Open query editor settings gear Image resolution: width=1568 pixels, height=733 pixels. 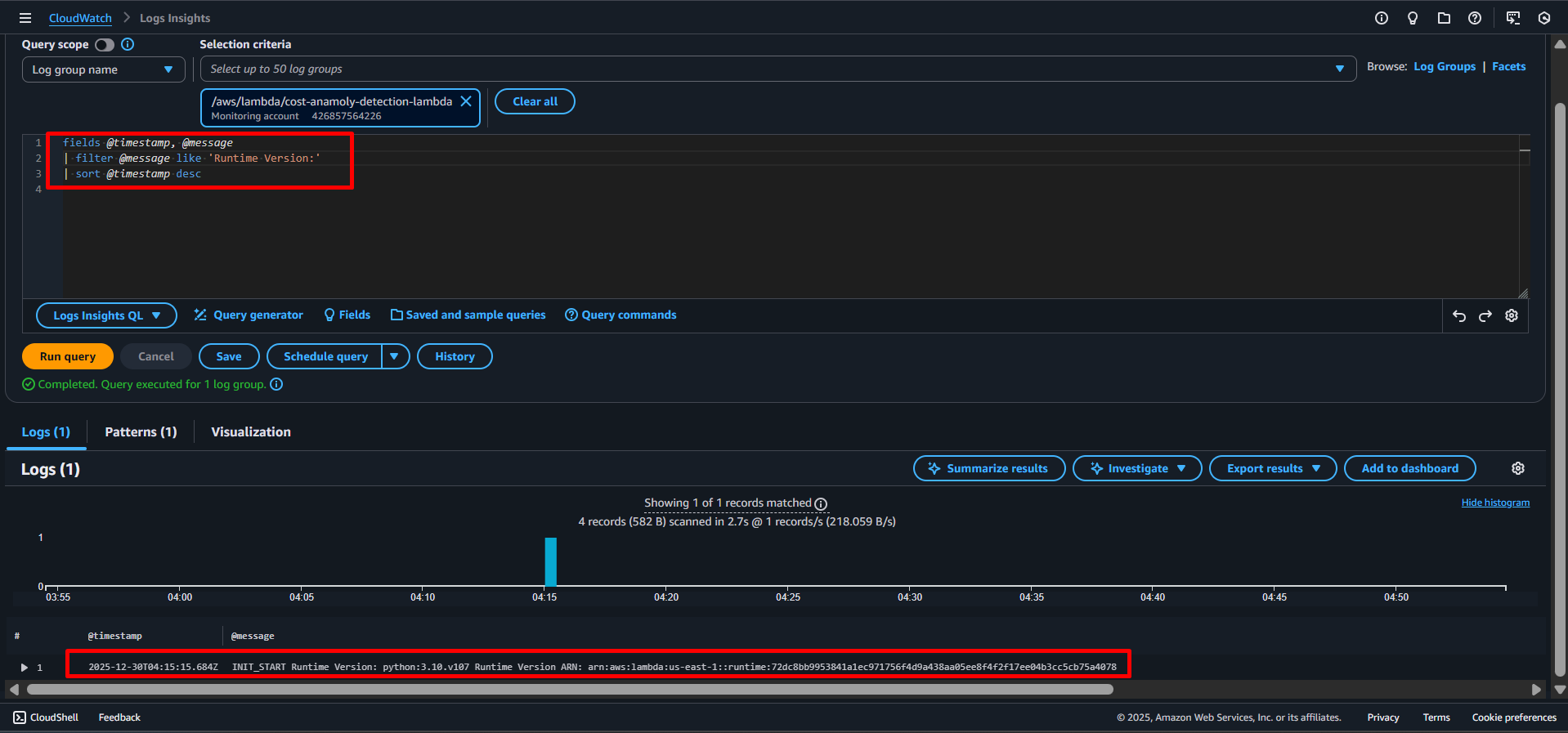(x=1512, y=315)
